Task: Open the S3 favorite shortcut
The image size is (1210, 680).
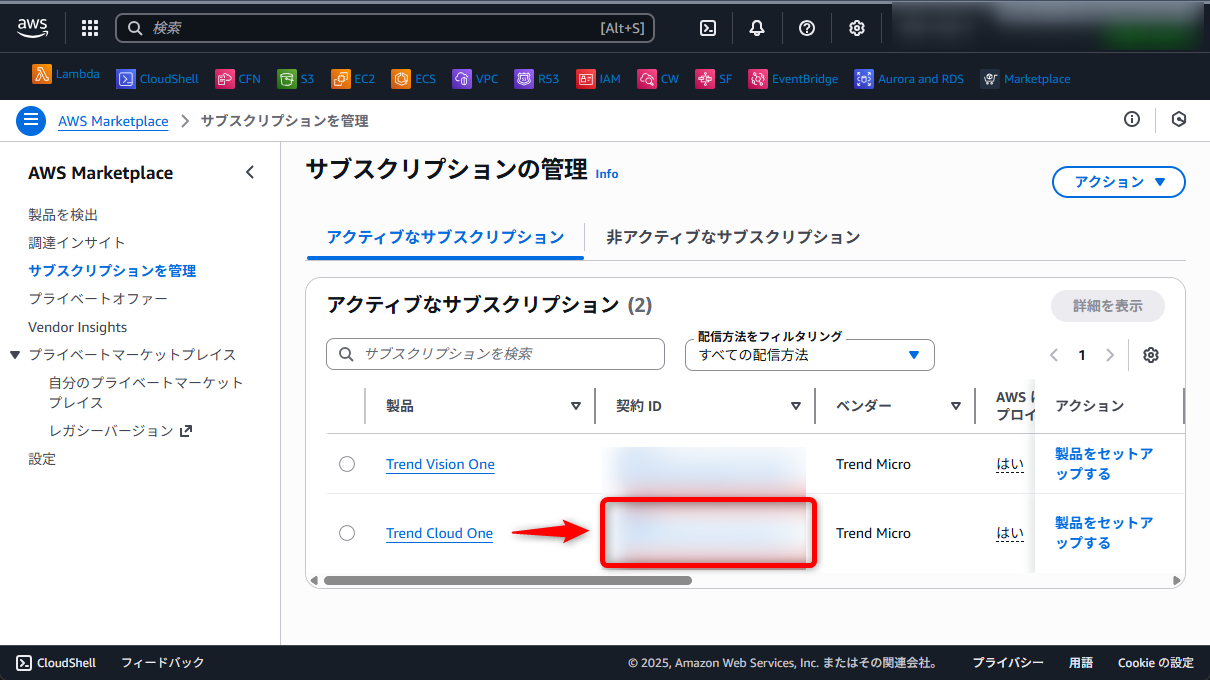Action: click(296, 79)
